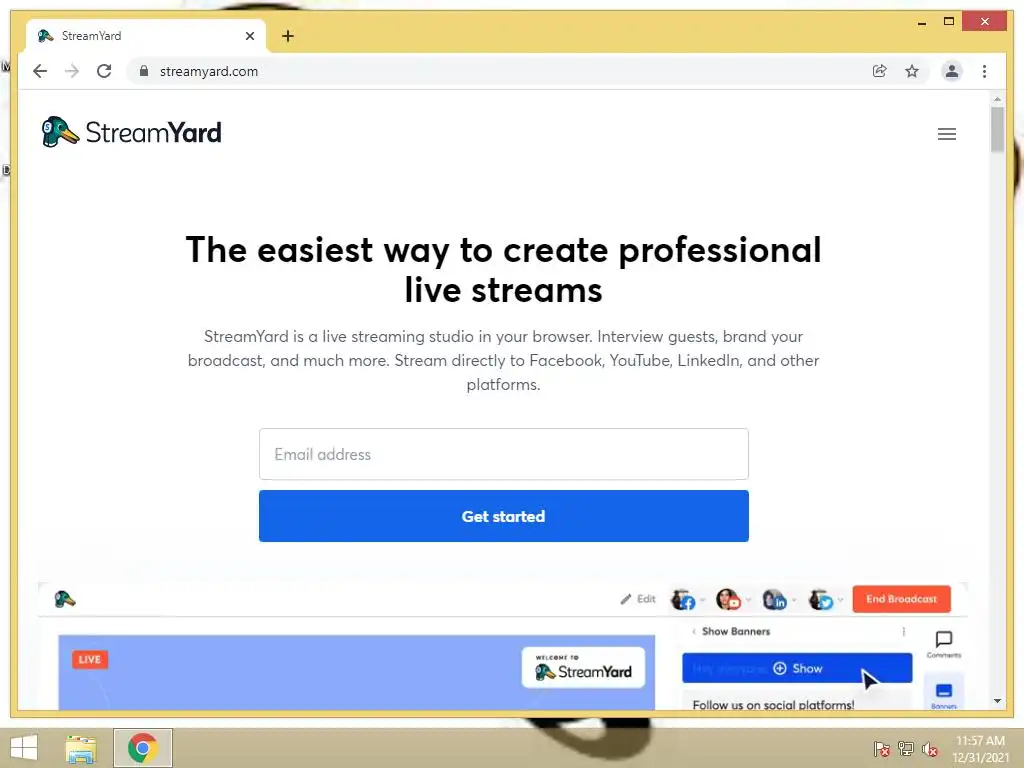Click the Twitter destination avatar
The width and height of the screenshot is (1024, 768).
[821, 600]
